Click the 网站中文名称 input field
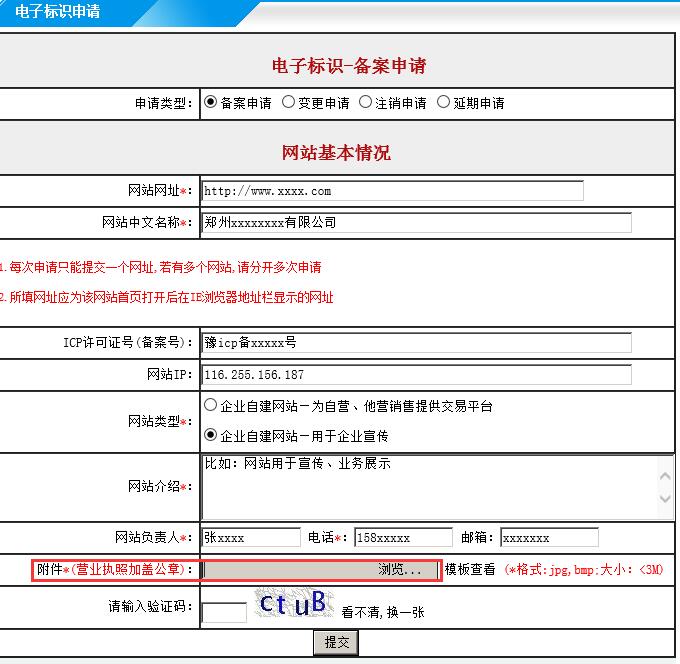The image size is (680, 664). (416, 222)
